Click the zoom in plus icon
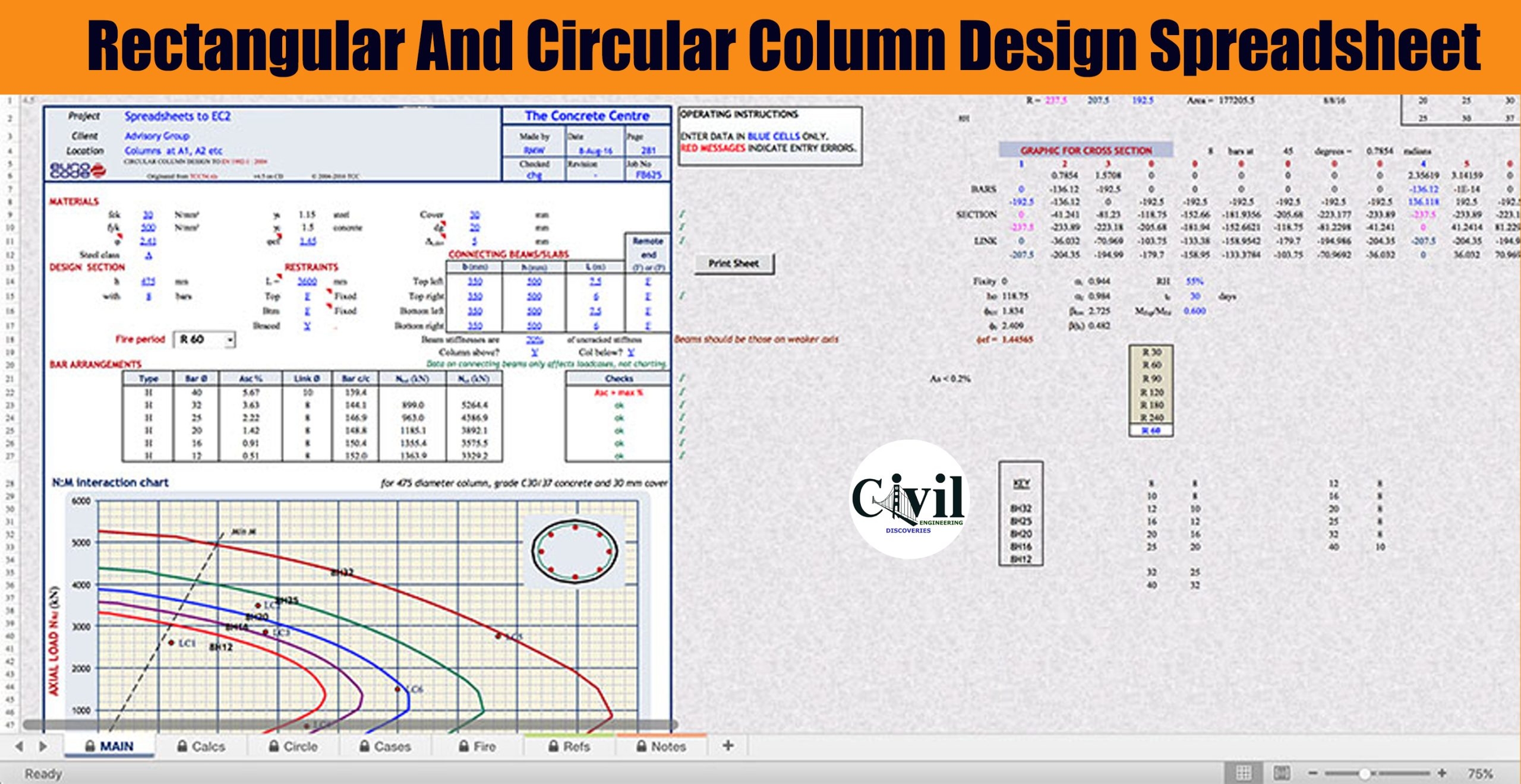1521x784 pixels. coord(1441,773)
